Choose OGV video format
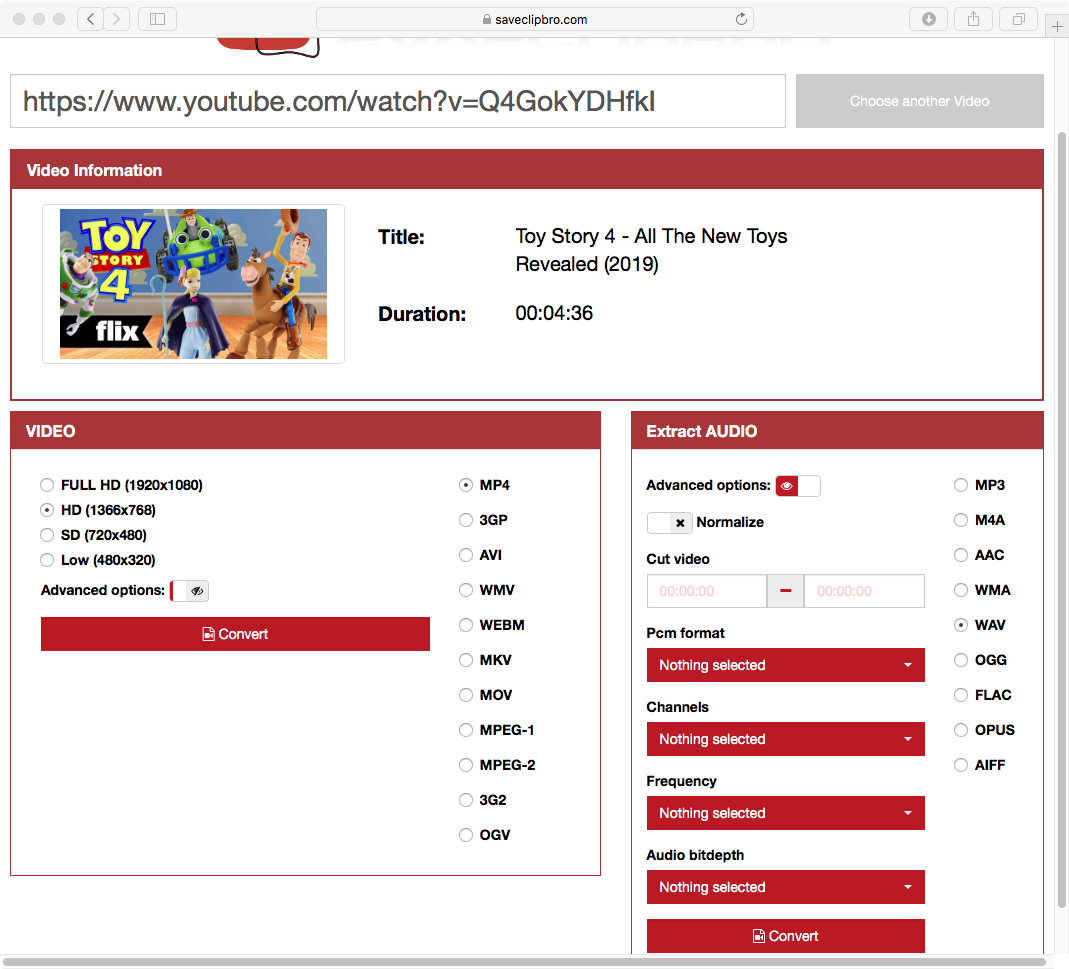The width and height of the screenshot is (1069, 969). [x=466, y=835]
